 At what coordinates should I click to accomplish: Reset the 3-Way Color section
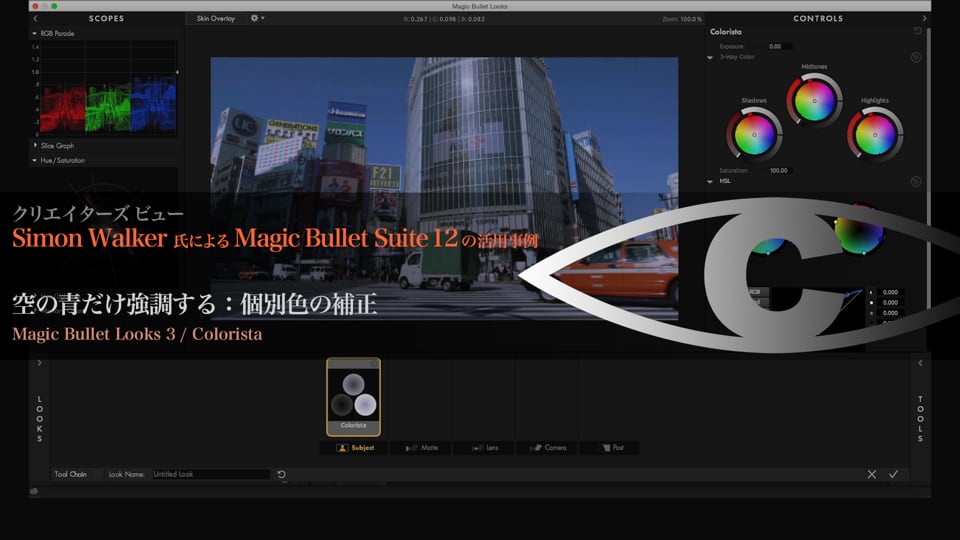coord(915,58)
